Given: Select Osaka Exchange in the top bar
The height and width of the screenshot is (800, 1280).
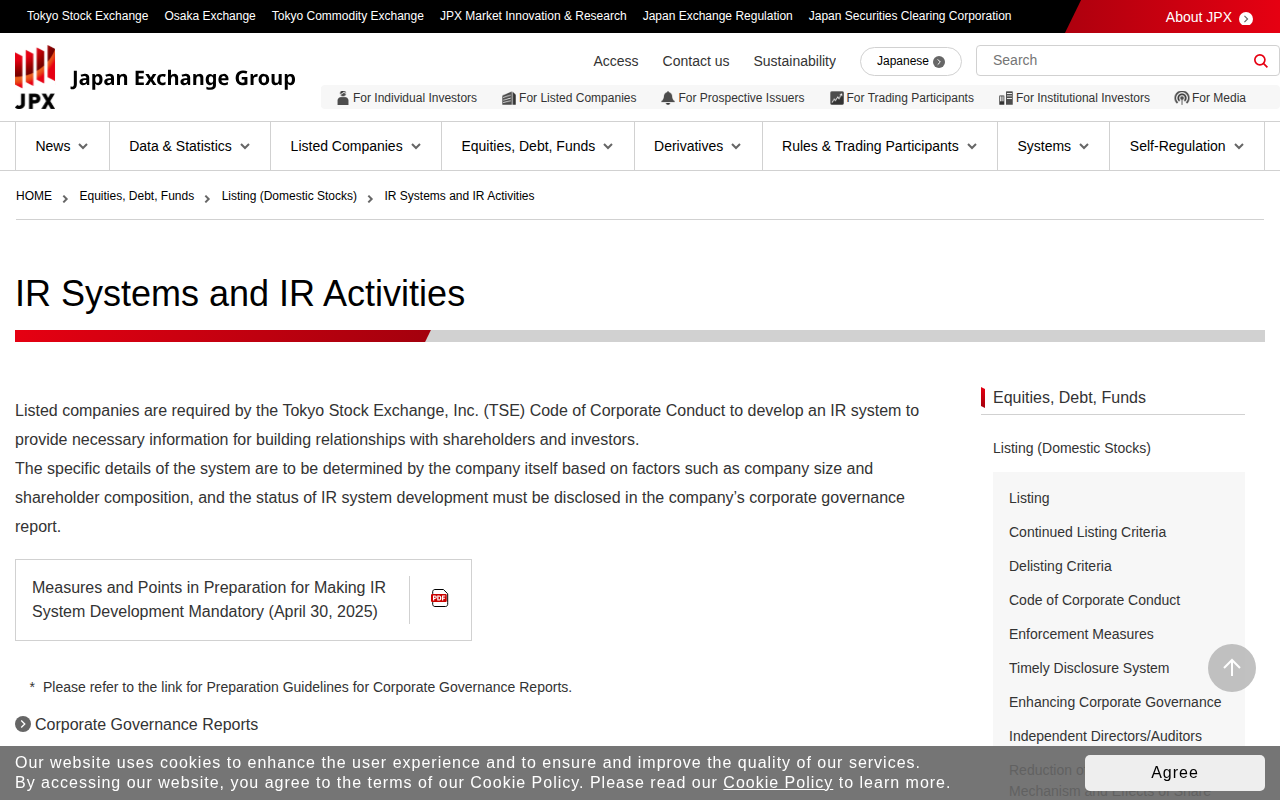Looking at the screenshot, I should [210, 16].
